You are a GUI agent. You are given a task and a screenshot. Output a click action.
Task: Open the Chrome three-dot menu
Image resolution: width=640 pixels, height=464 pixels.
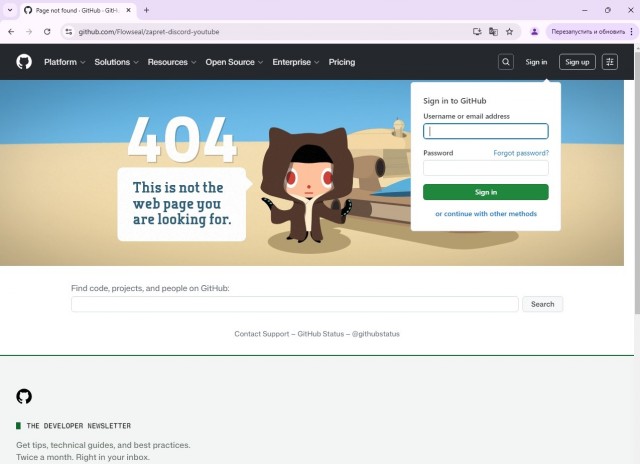631,32
